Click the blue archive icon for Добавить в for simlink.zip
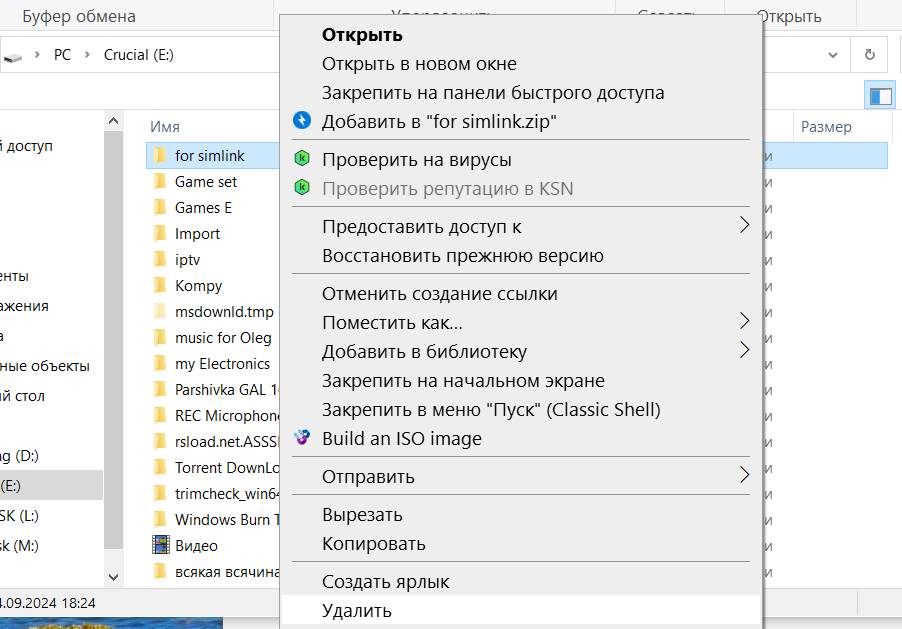The height and width of the screenshot is (629, 902). (302, 121)
